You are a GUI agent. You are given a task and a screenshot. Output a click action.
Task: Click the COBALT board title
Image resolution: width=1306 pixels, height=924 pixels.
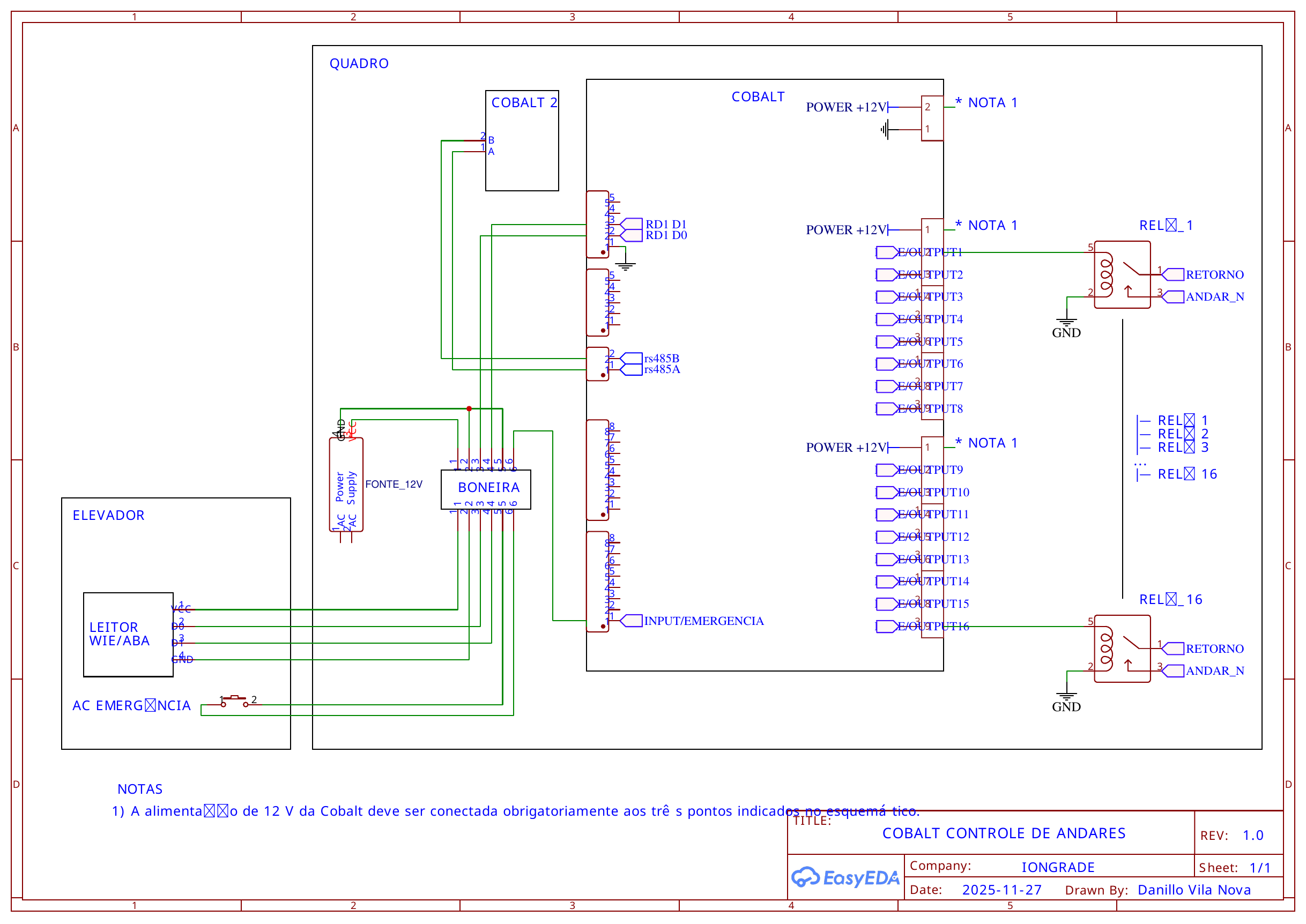click(x=758, y=96)
